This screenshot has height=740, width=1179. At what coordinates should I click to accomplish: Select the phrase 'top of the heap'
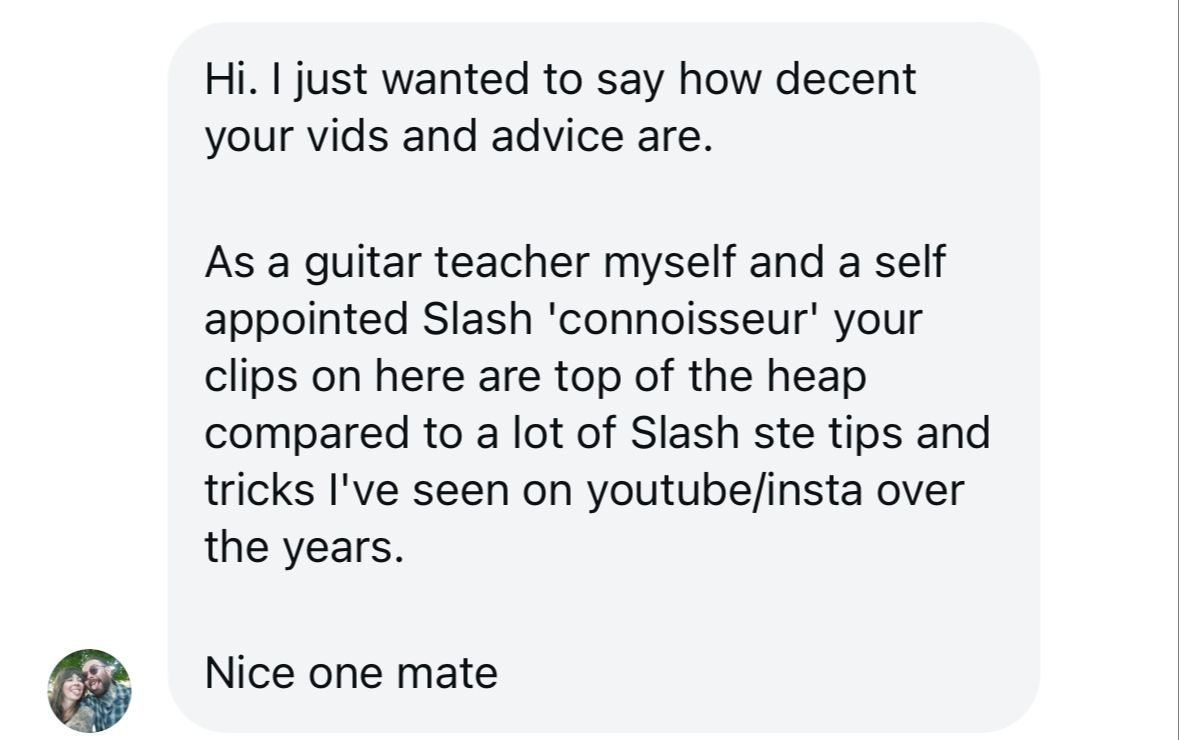[711, 378]
